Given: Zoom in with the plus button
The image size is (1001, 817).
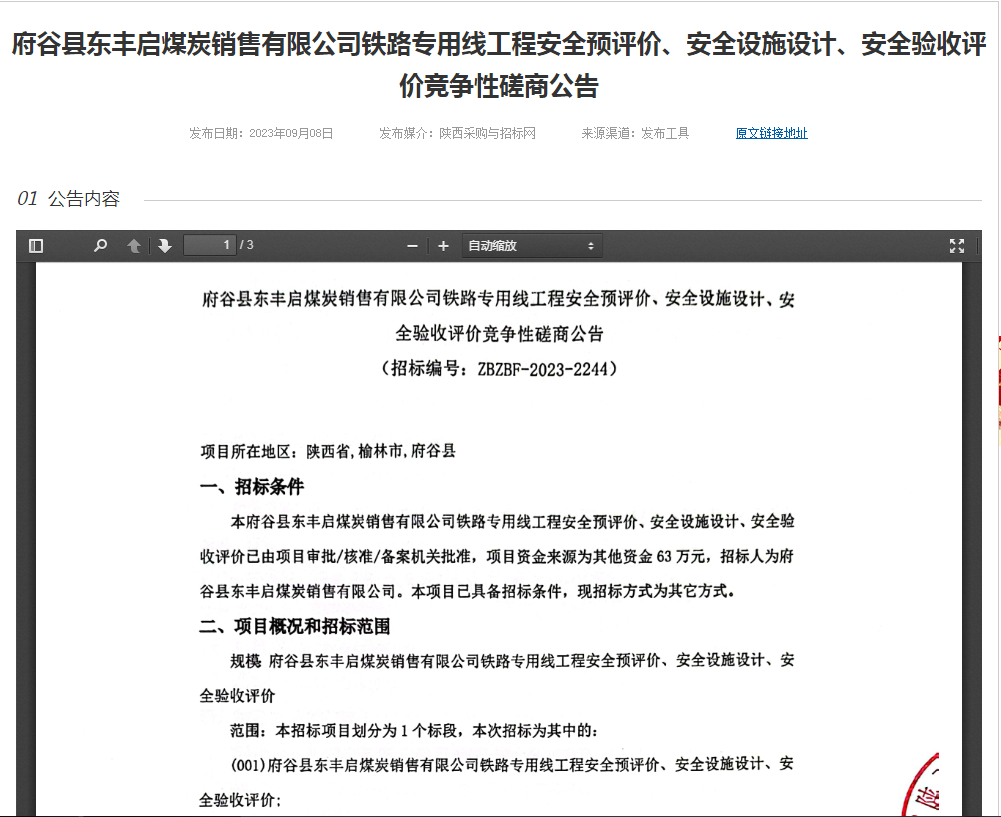Looking at the screenshot, I should point(444,246).
